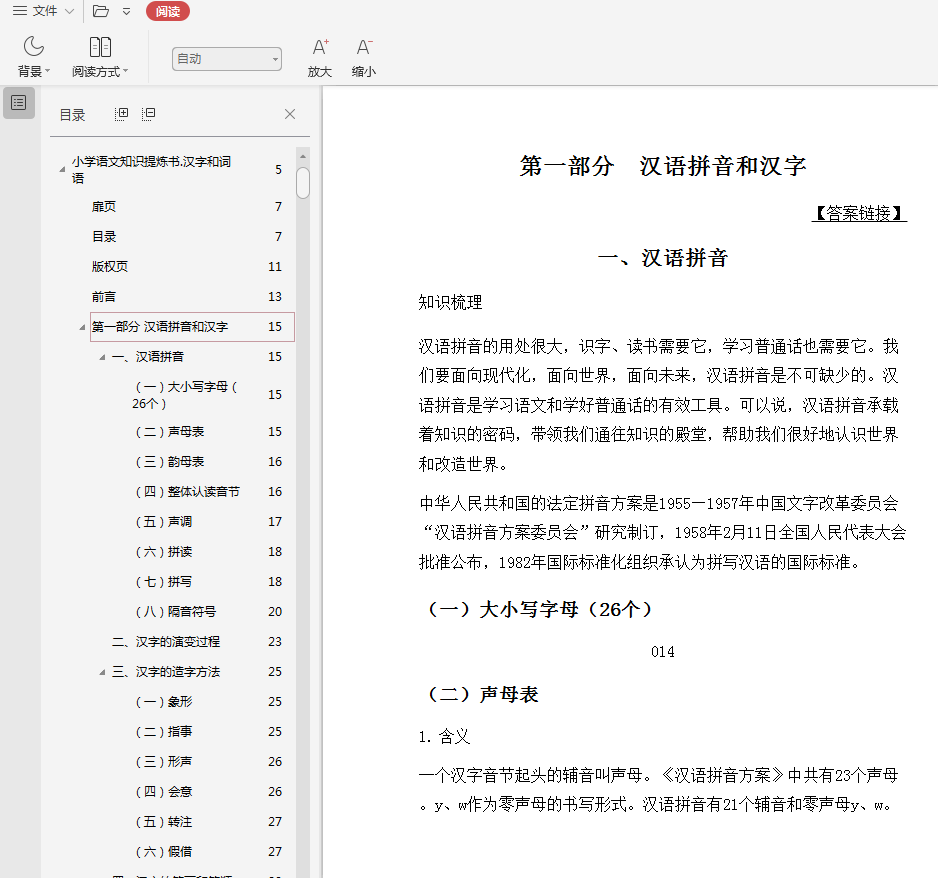Click the outline scrollbar up arrow
The width and height of the screenshot is (938, 878).
coord(303,156)
